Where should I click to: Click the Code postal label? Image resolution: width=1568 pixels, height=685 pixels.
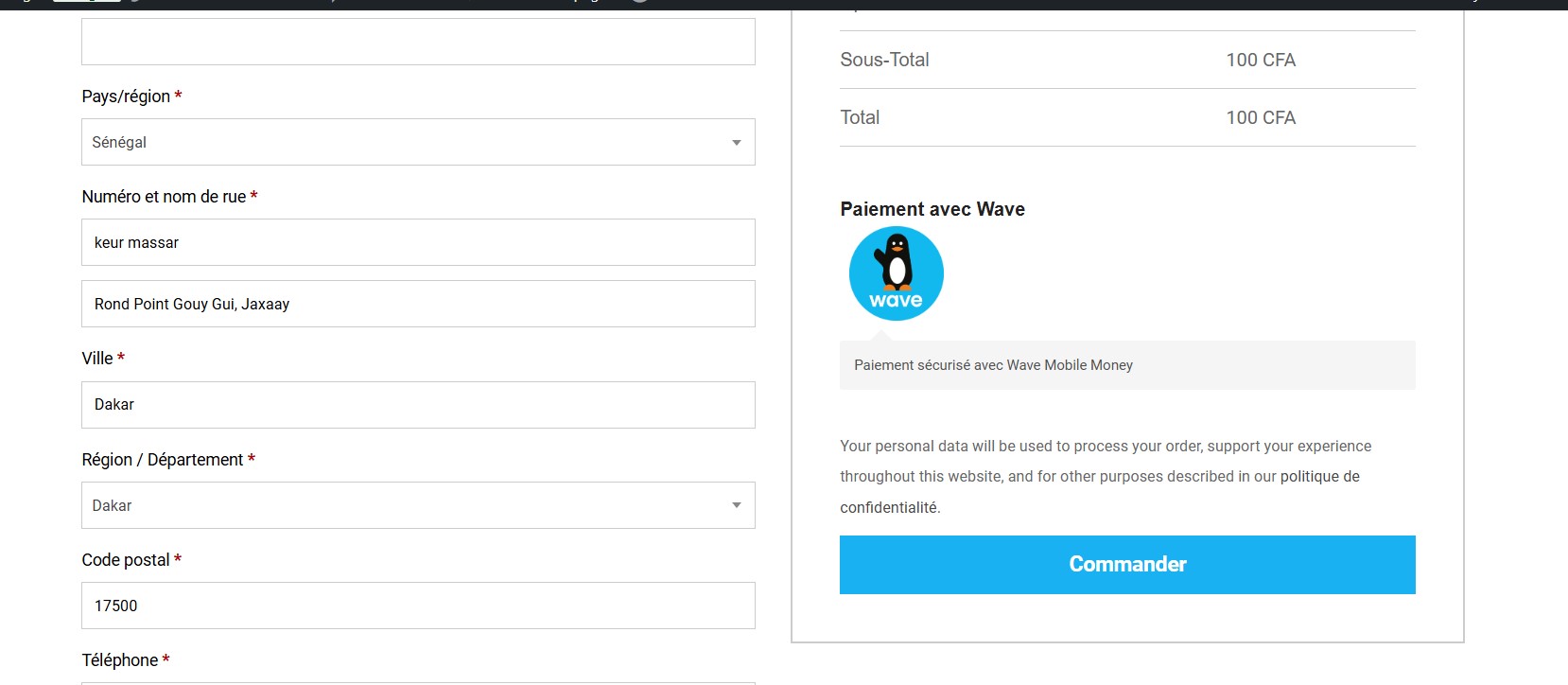[126, 560]
